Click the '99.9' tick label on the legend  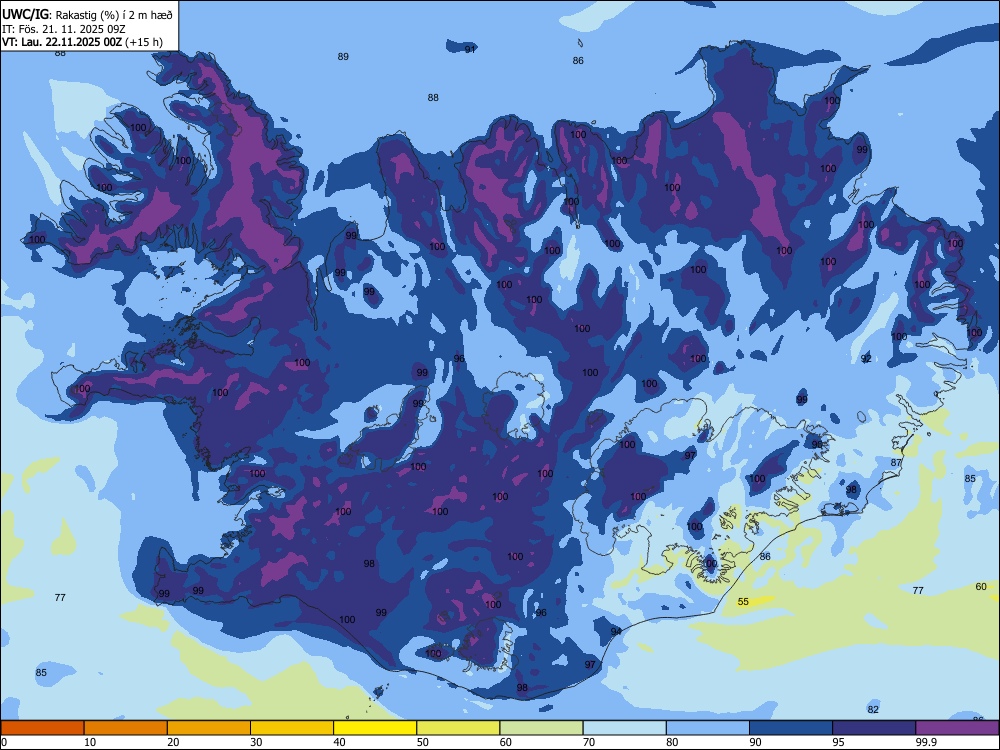click(926, 742)
